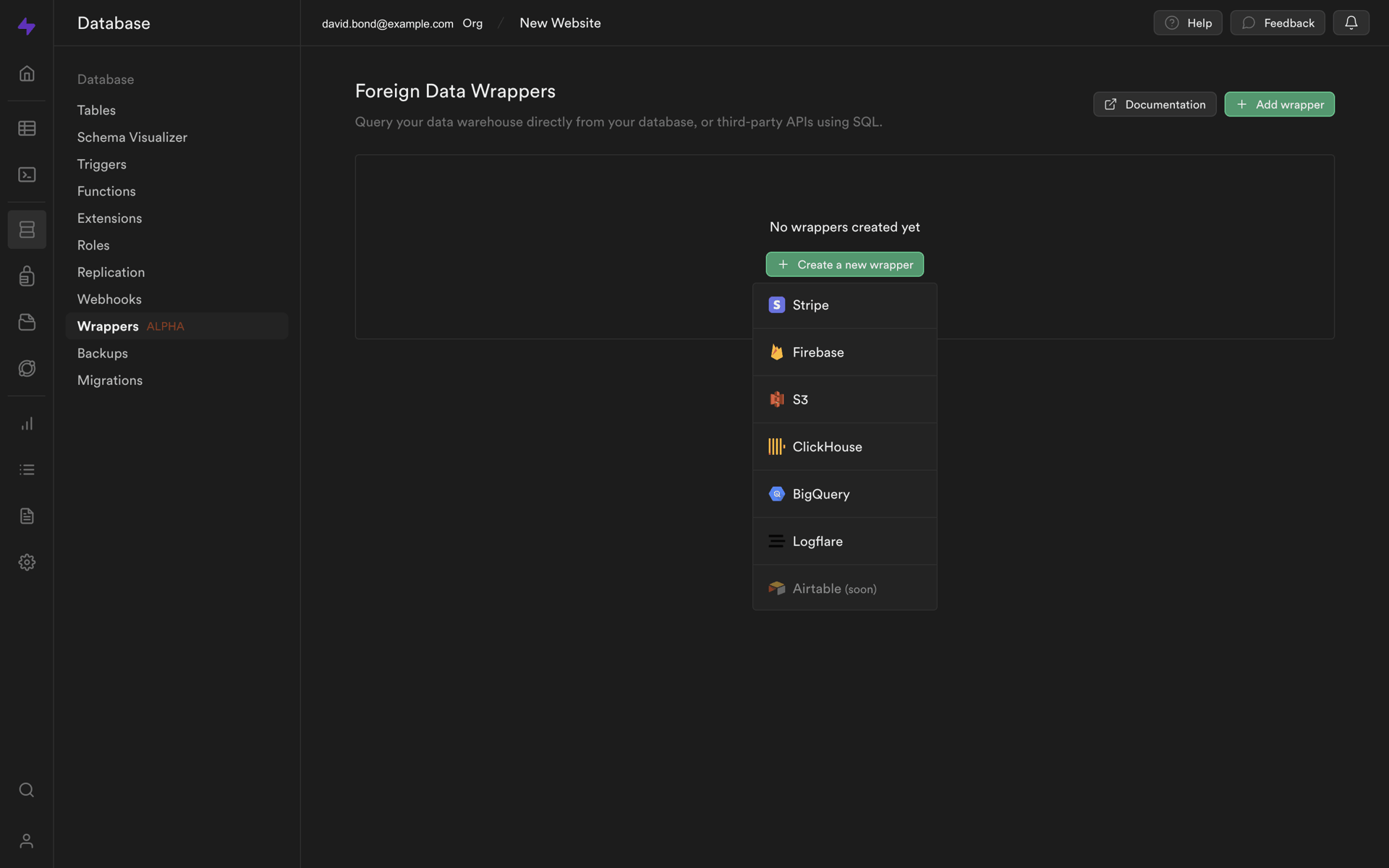This screenshot has height=868, width=1389.
Task: Choose S3 from the wrapper menu
Action: coord(844,399)
